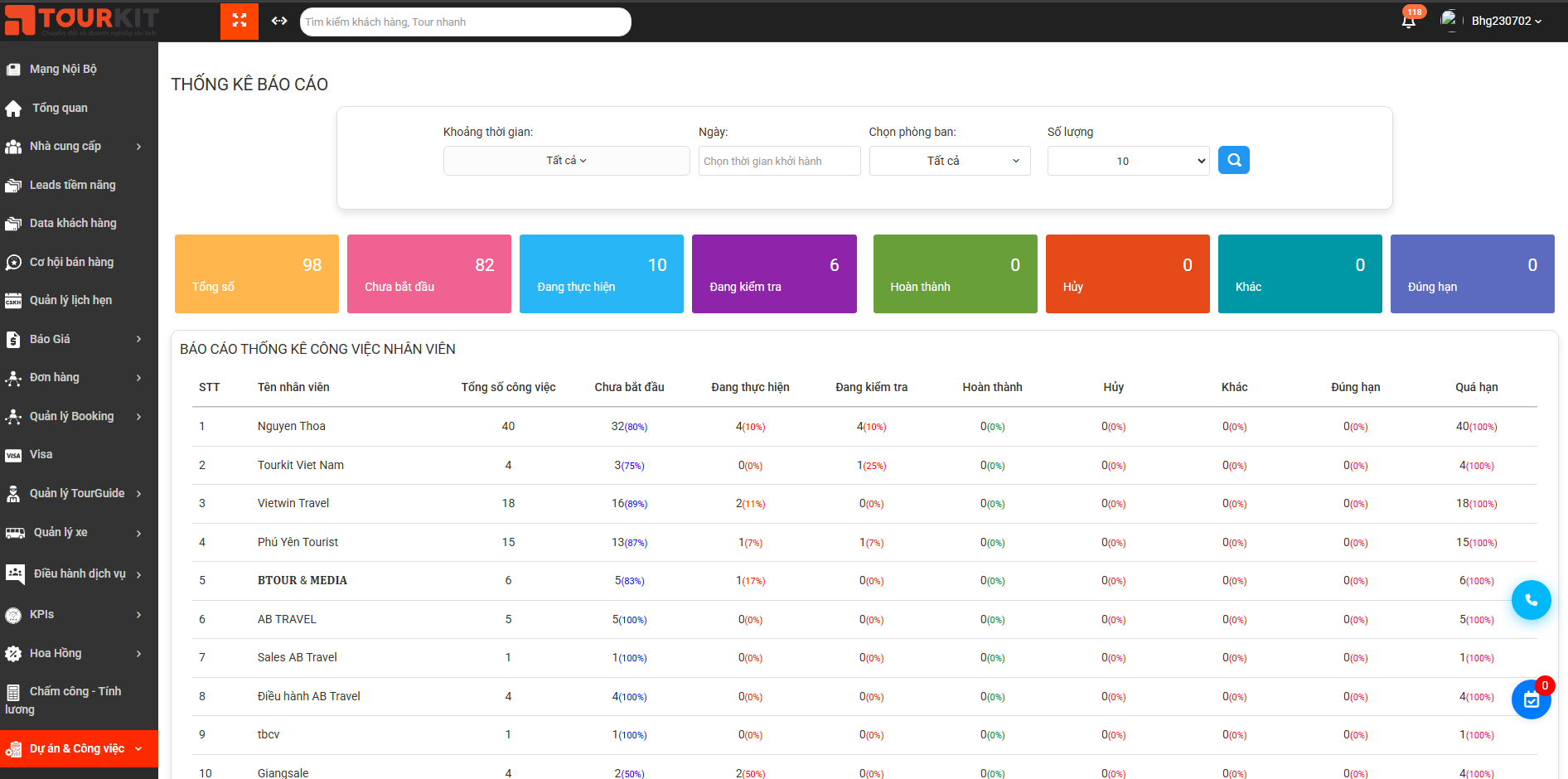Open Visa menu item
Image resolution: width=1568 pixels, height=779 pixels.
point(41,454)
